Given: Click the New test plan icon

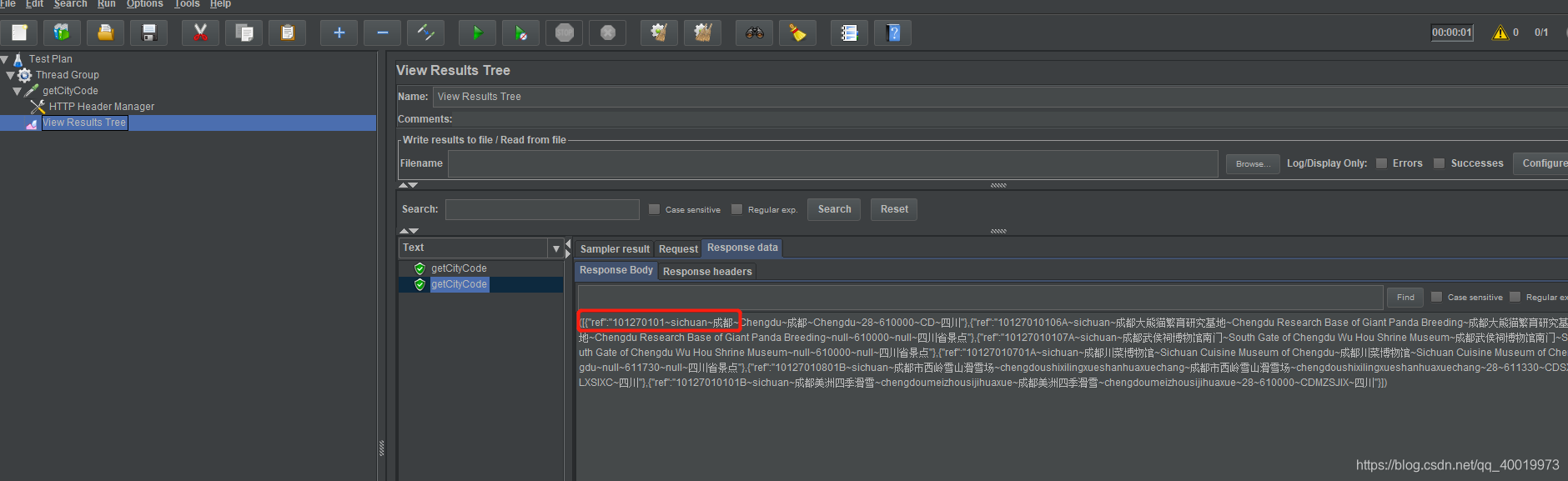Looking at the screenshot, I should [19, 33].
